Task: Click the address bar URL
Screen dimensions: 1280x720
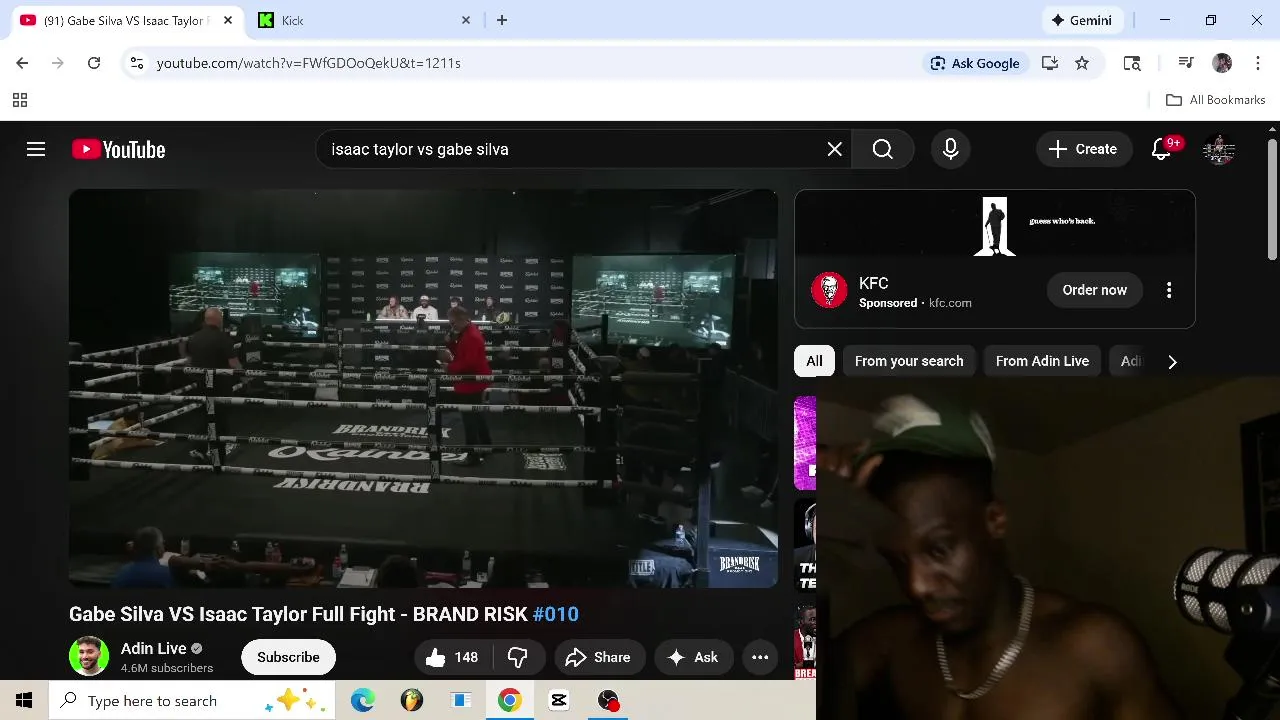Action: (309, 63)
